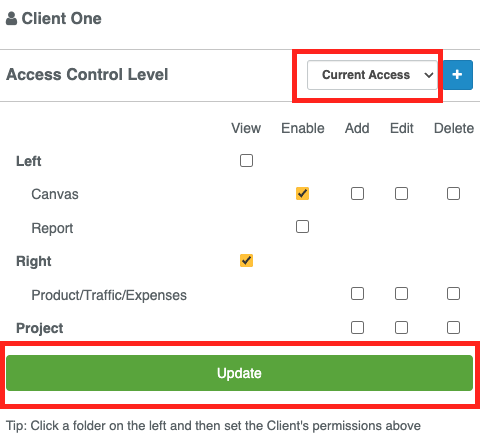Click the user icon beside Client One
The height and width of the screenshot is (440, 480).
point(12,18)
